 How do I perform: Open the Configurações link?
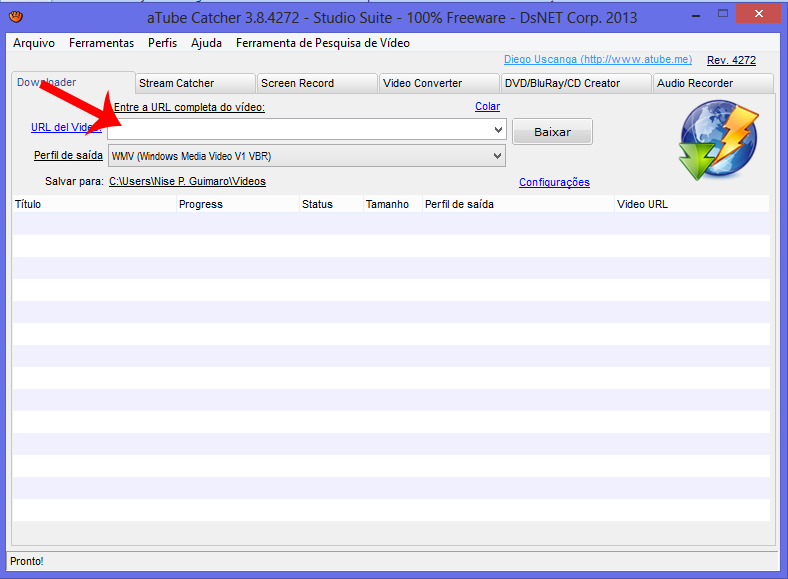pyautogui.click(x=554, y=182)
